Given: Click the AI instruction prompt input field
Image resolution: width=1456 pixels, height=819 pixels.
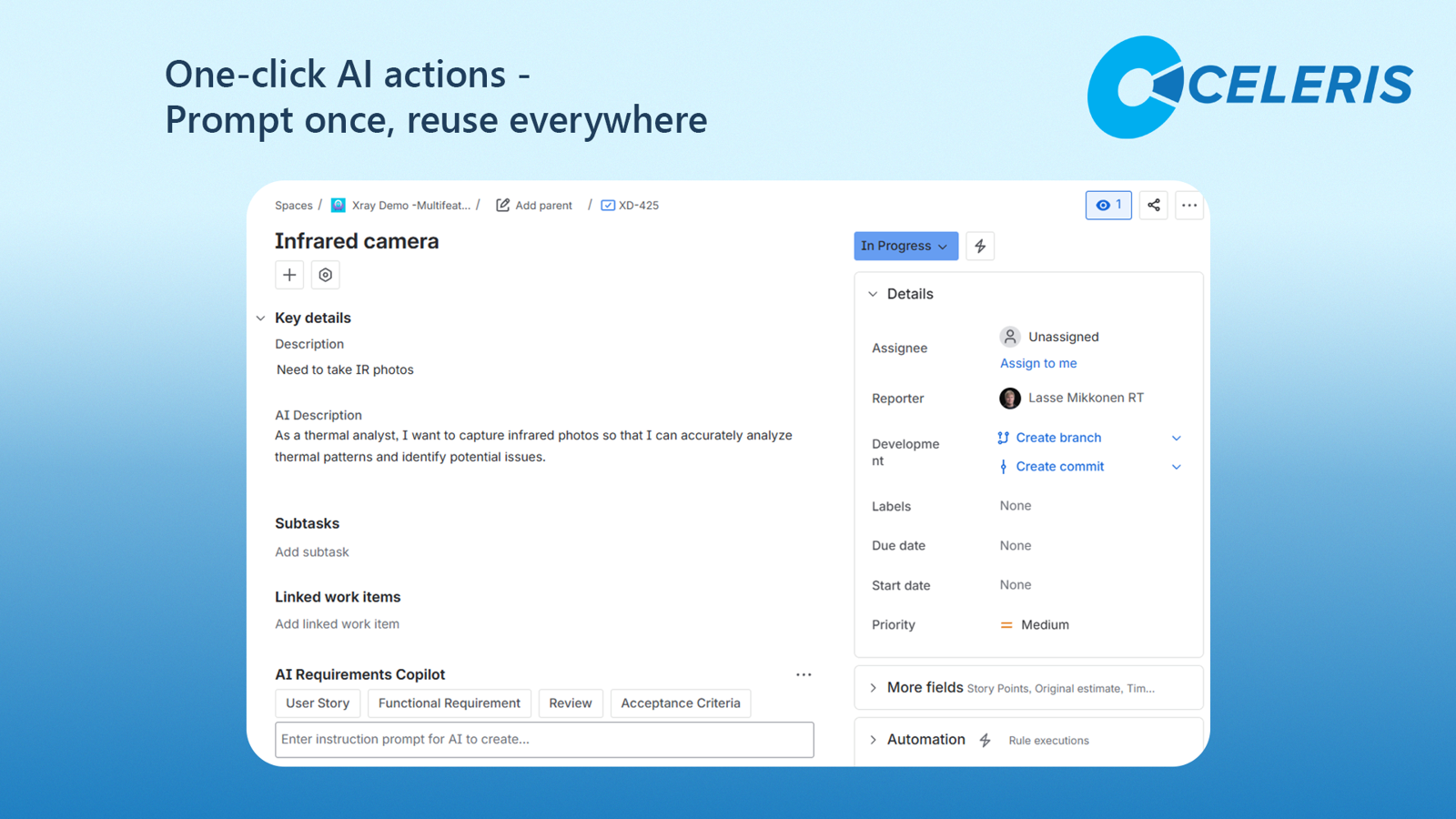Looking at the screenshot, I should [x=544, y=740].
